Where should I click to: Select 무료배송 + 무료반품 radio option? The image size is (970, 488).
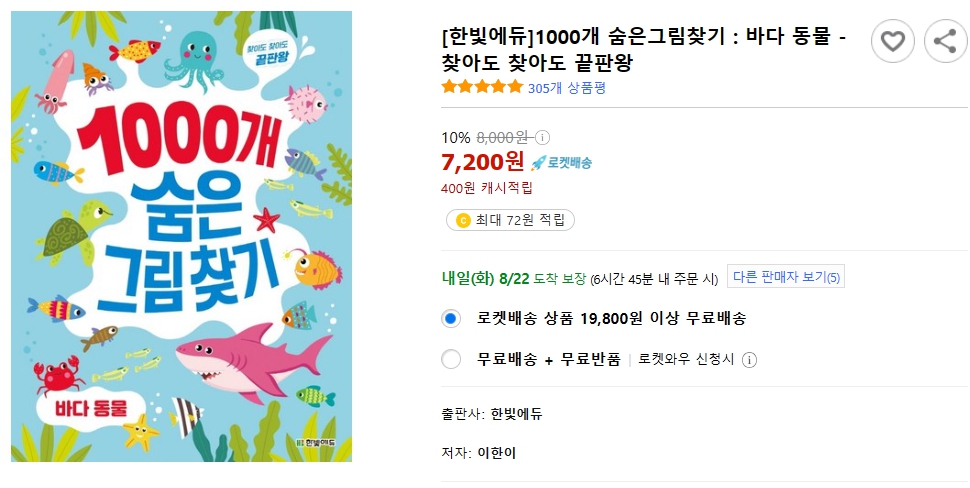tap(451, 359)
